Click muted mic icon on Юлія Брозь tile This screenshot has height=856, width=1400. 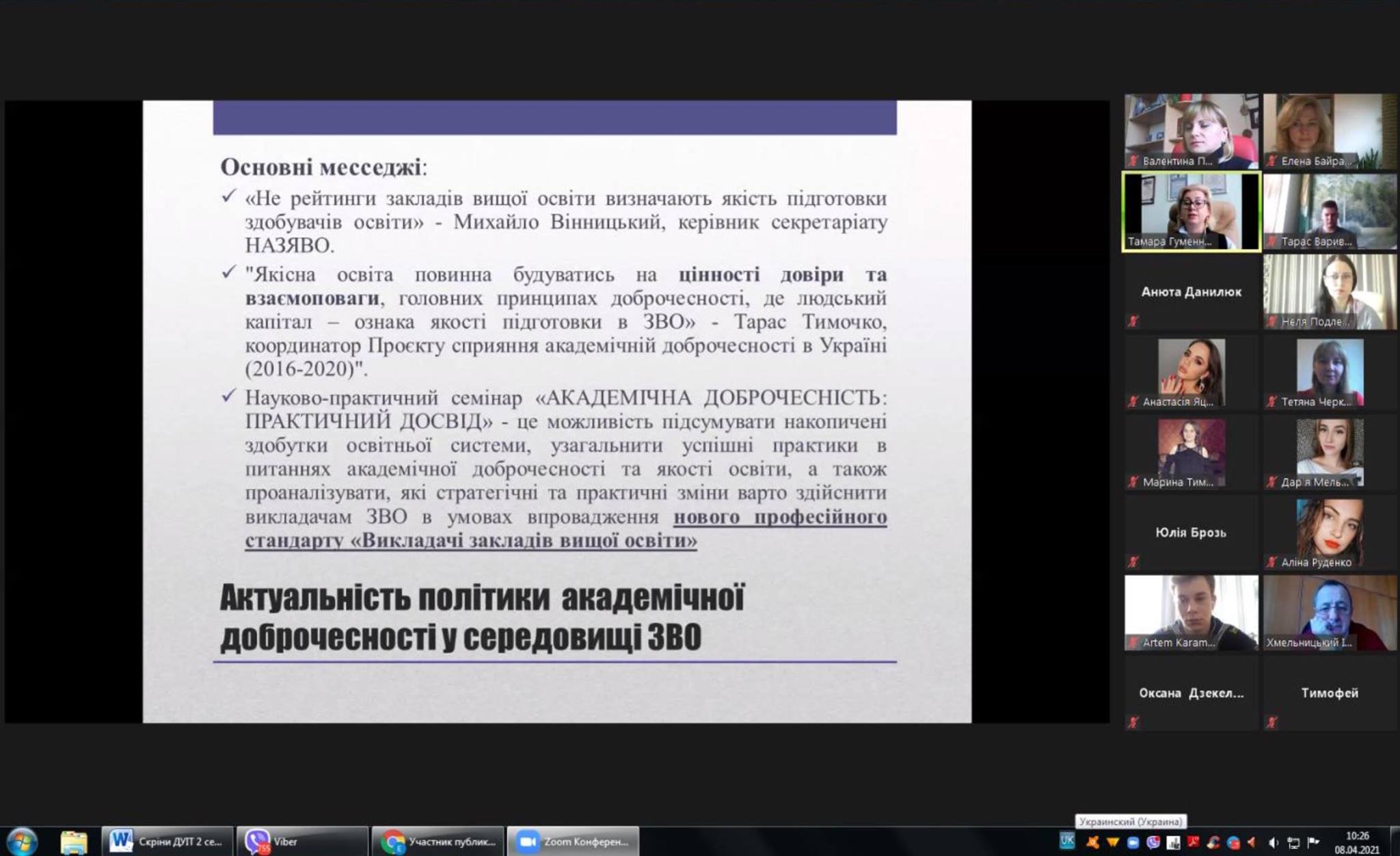1133,562
